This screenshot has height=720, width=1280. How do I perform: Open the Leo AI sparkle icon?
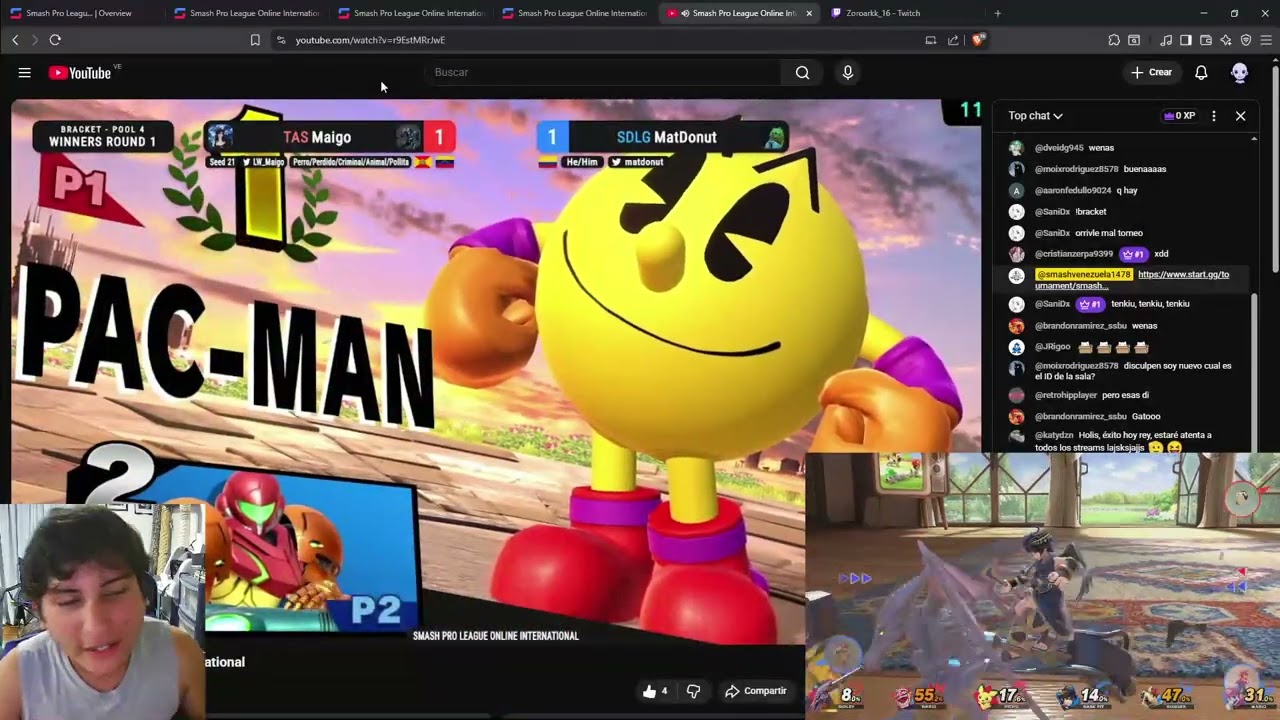click(x=1226, y=40)
